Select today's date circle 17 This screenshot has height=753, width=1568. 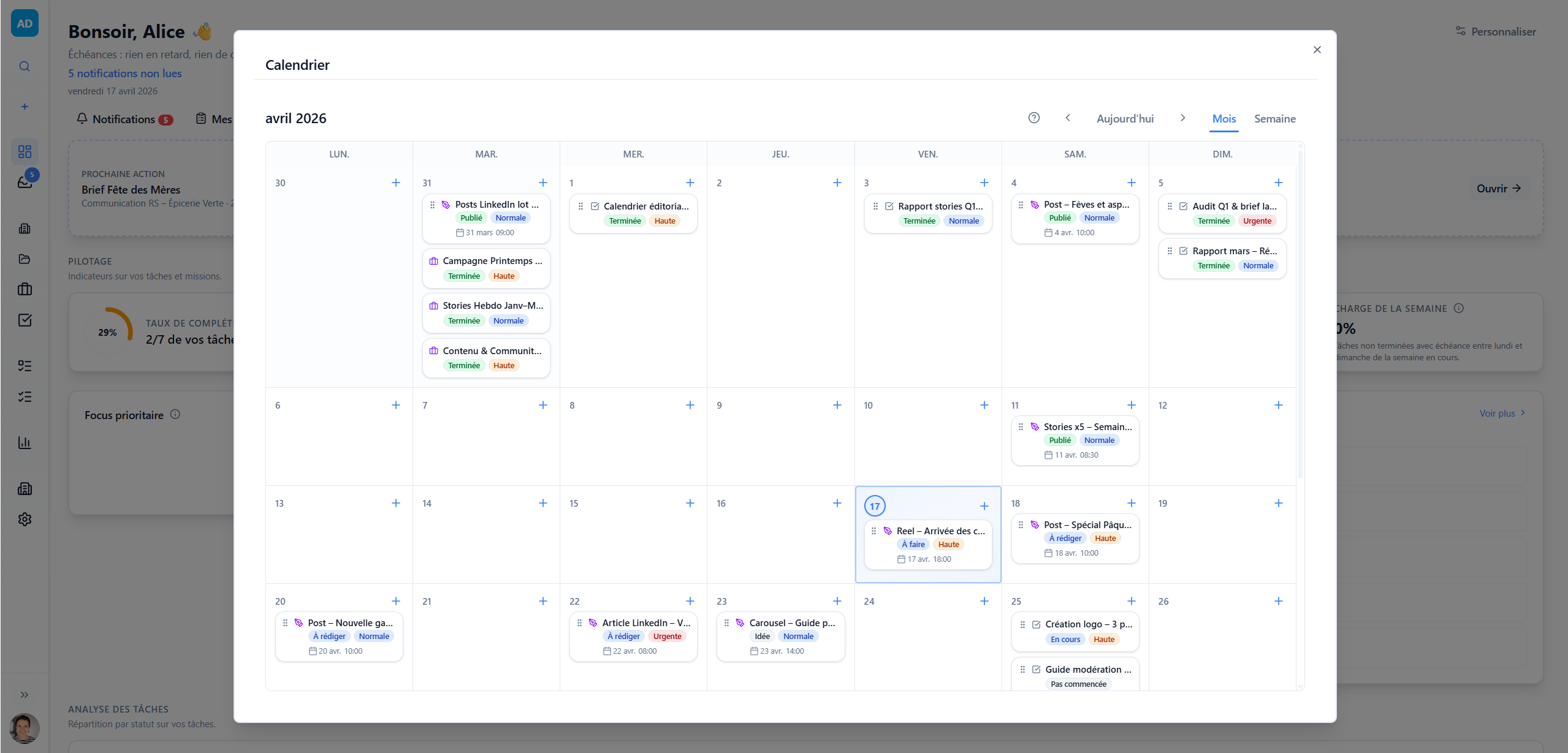click(x=875, y=506)
